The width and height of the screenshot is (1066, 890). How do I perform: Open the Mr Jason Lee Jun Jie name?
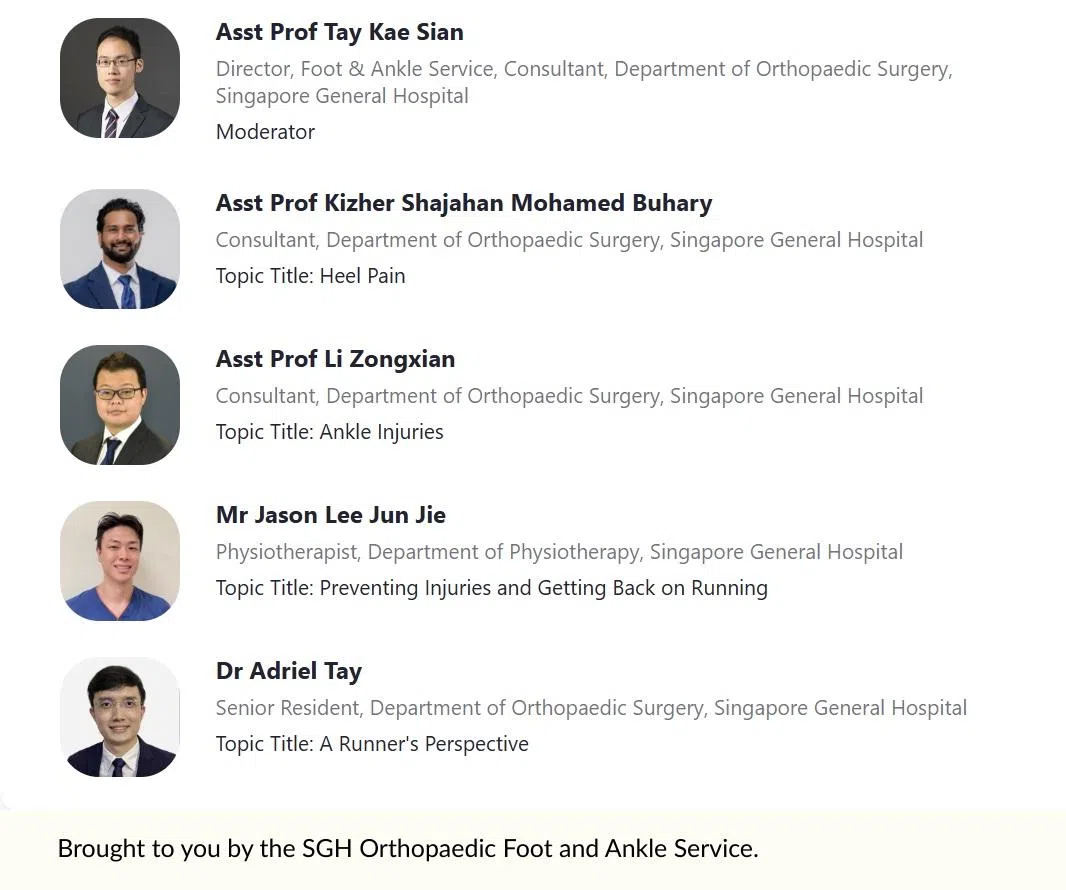tap(331, 515)
